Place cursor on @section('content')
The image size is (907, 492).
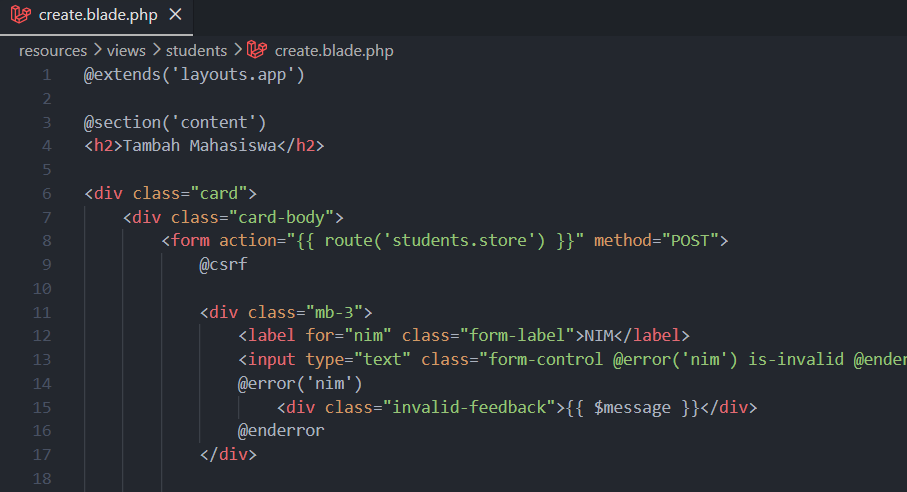[175, 123]
